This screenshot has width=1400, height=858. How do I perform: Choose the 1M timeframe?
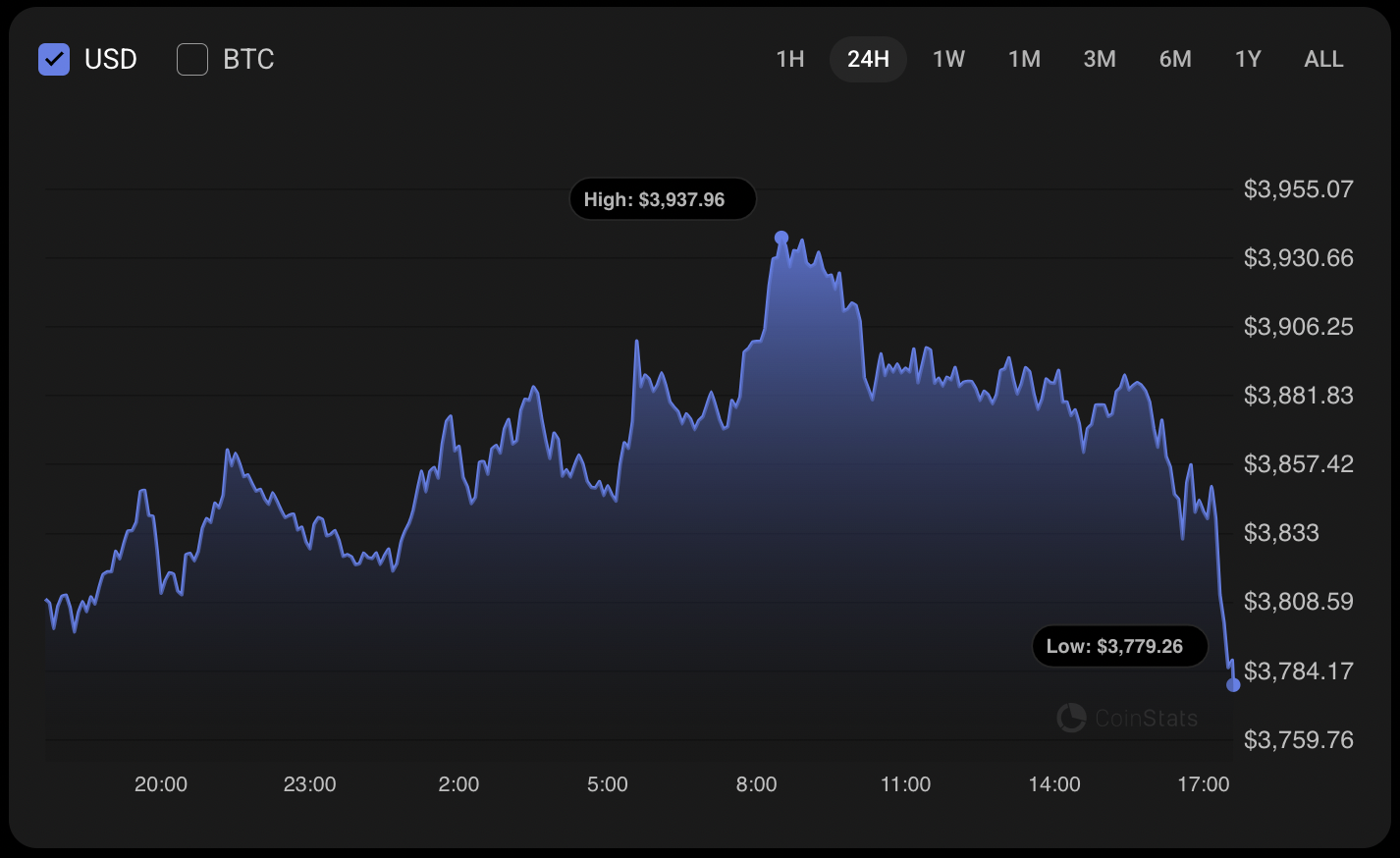coord(1024,59)
